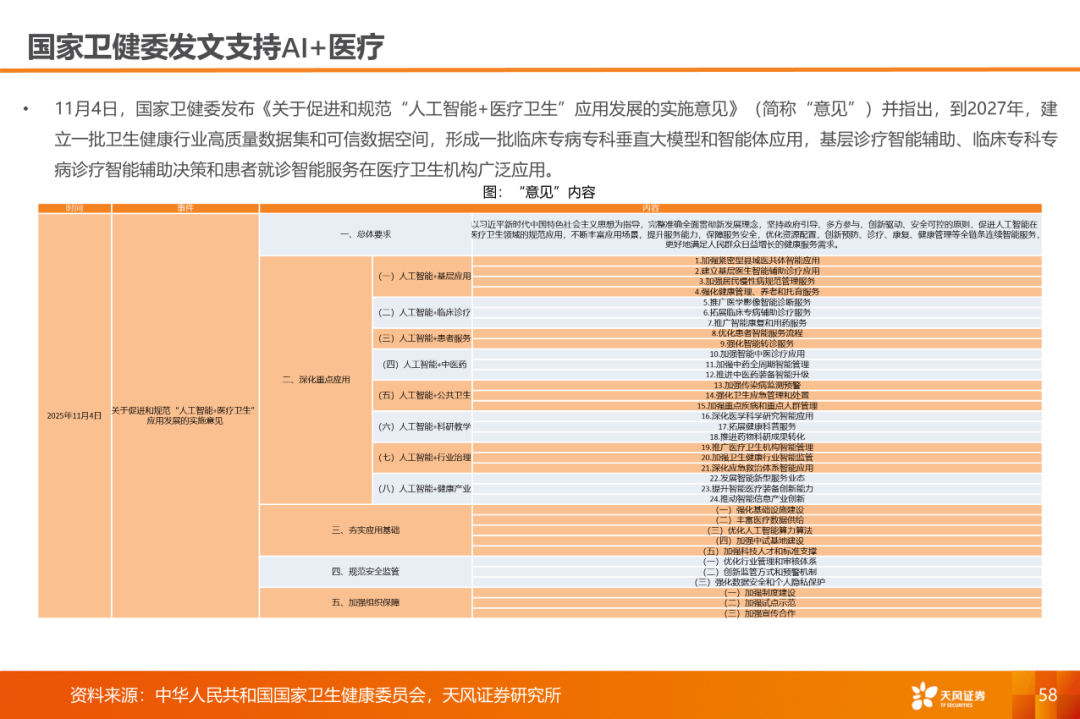The height and width of the screenshot is (719, 1080).
Task: Click row 7.推广智能康复和用药服务
Action: tap(757, 323)
